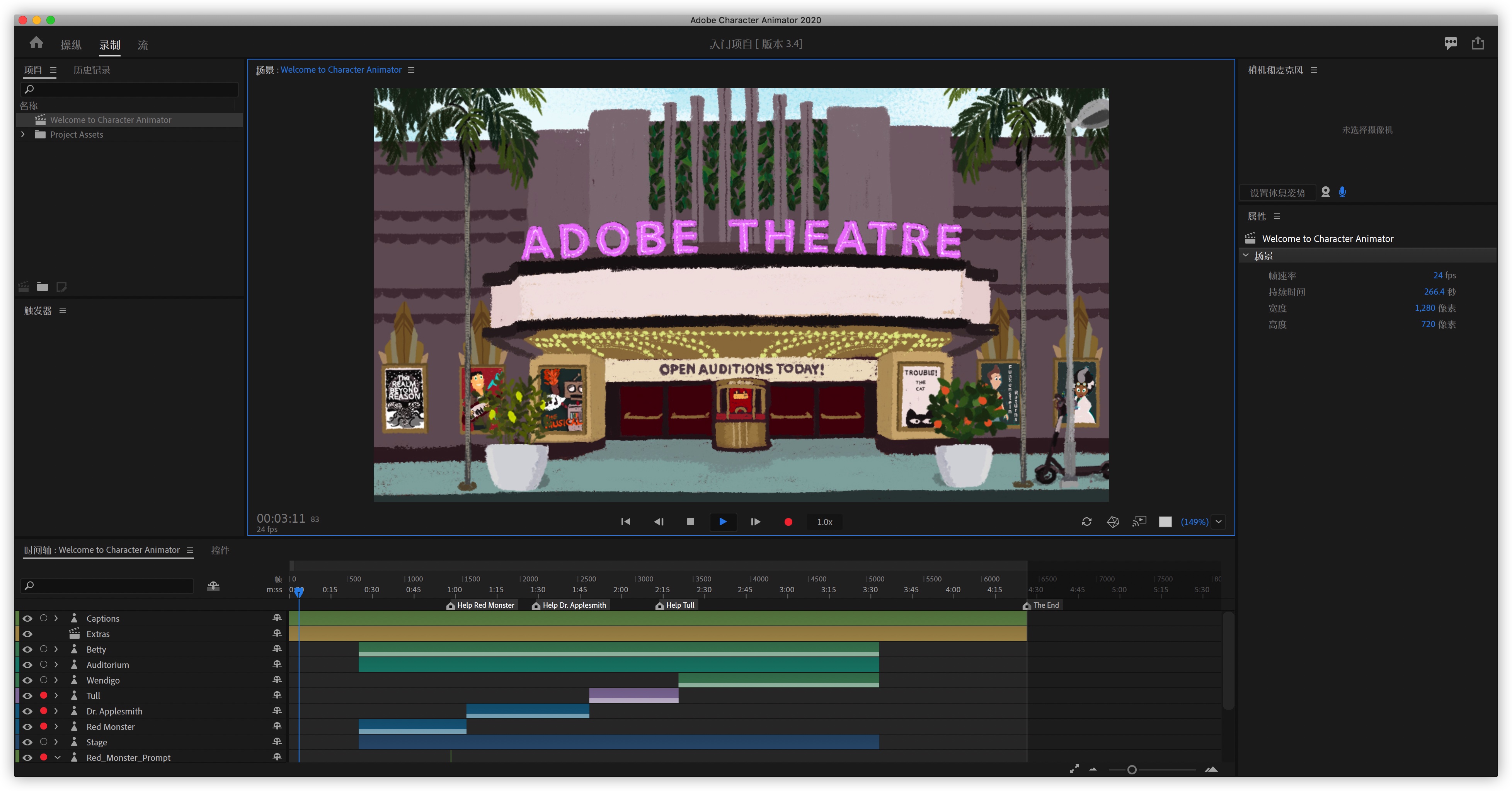Click the Betty track behaviors icon
1512x791 pixels.
[x=277, y=649]
